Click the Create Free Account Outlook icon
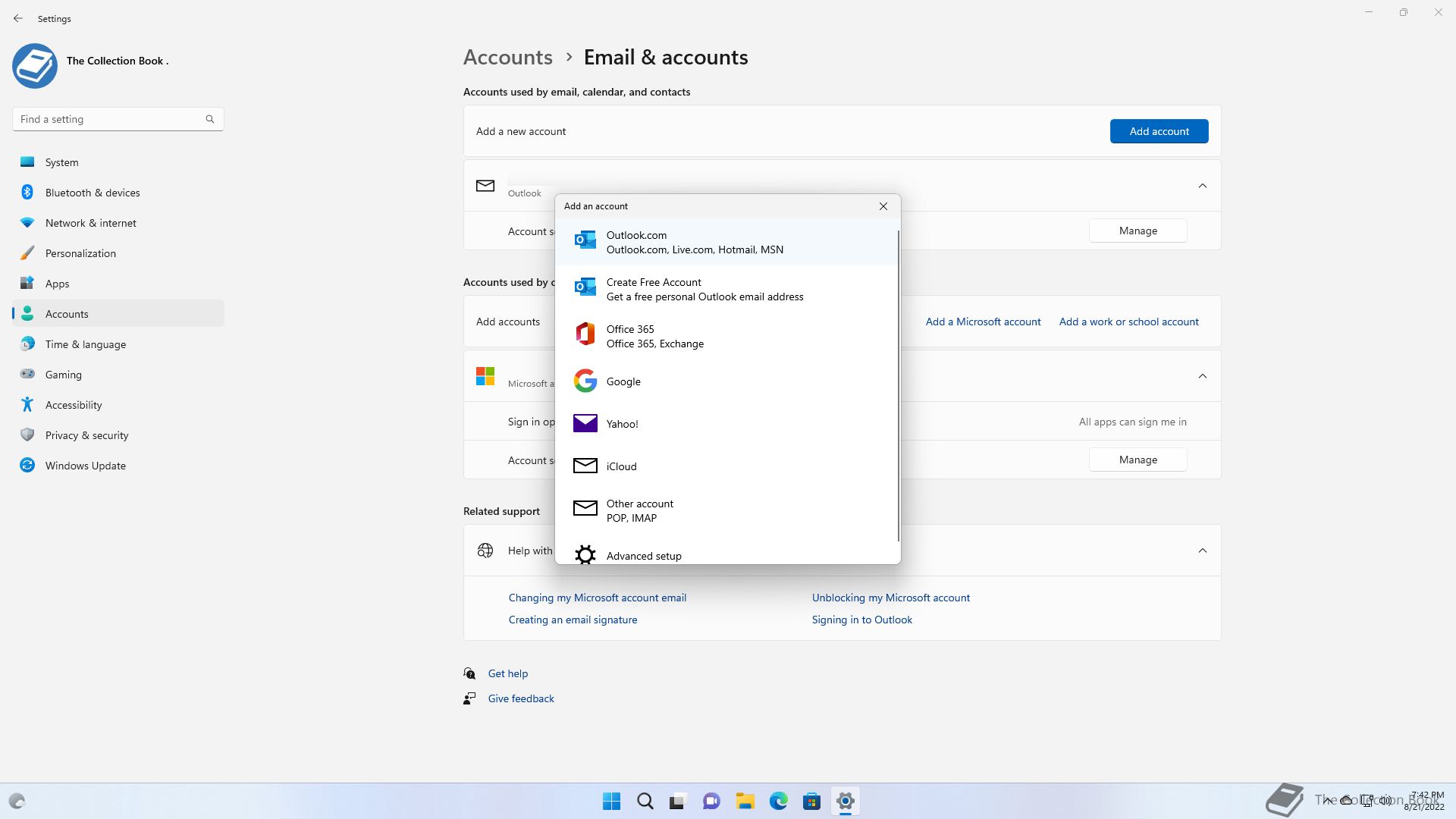Image resolution: width=1456 pixels, height=819 pixels. point(585,287)
